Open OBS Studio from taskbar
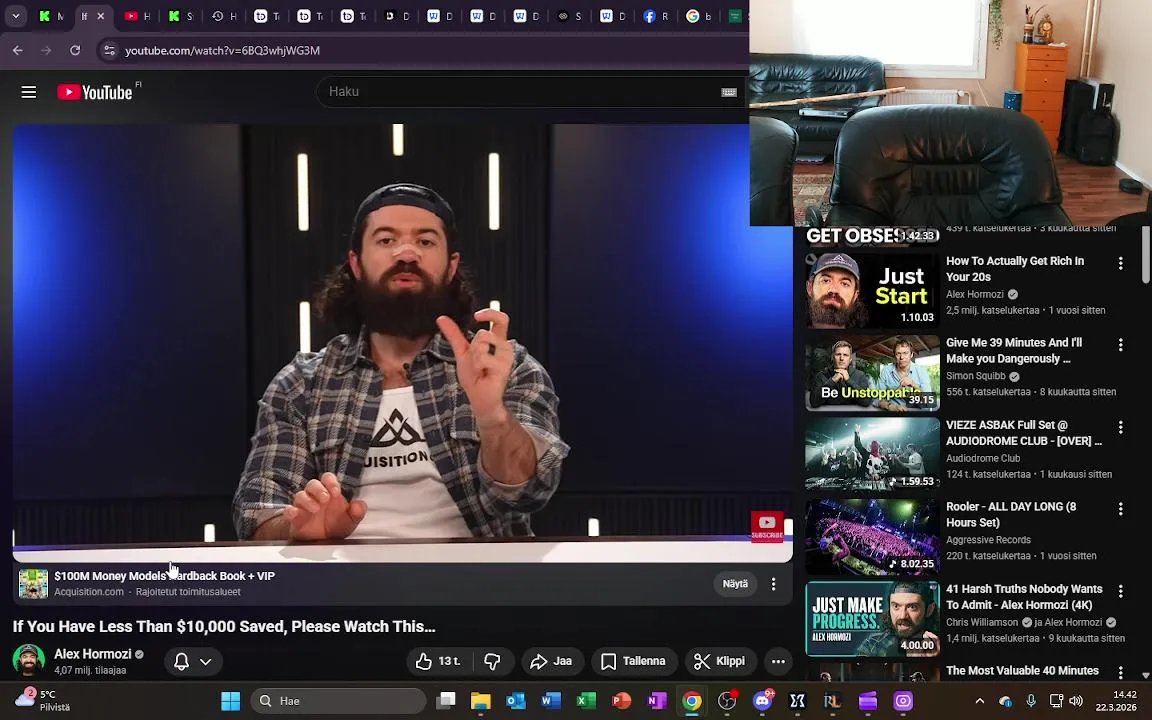The height and width of the screenshot is (720, 1152). tap(727, 701)
